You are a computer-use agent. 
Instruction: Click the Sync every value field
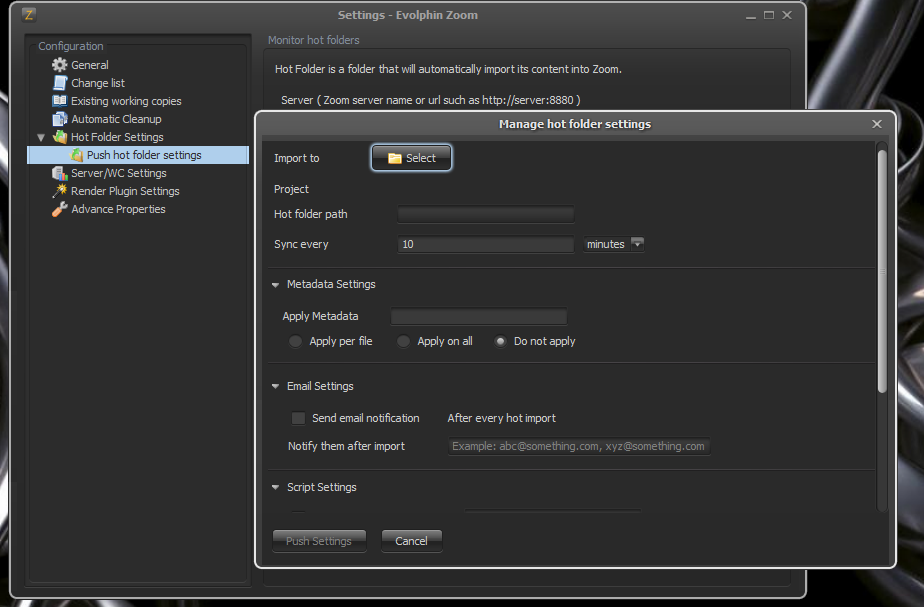click(486, 244)
